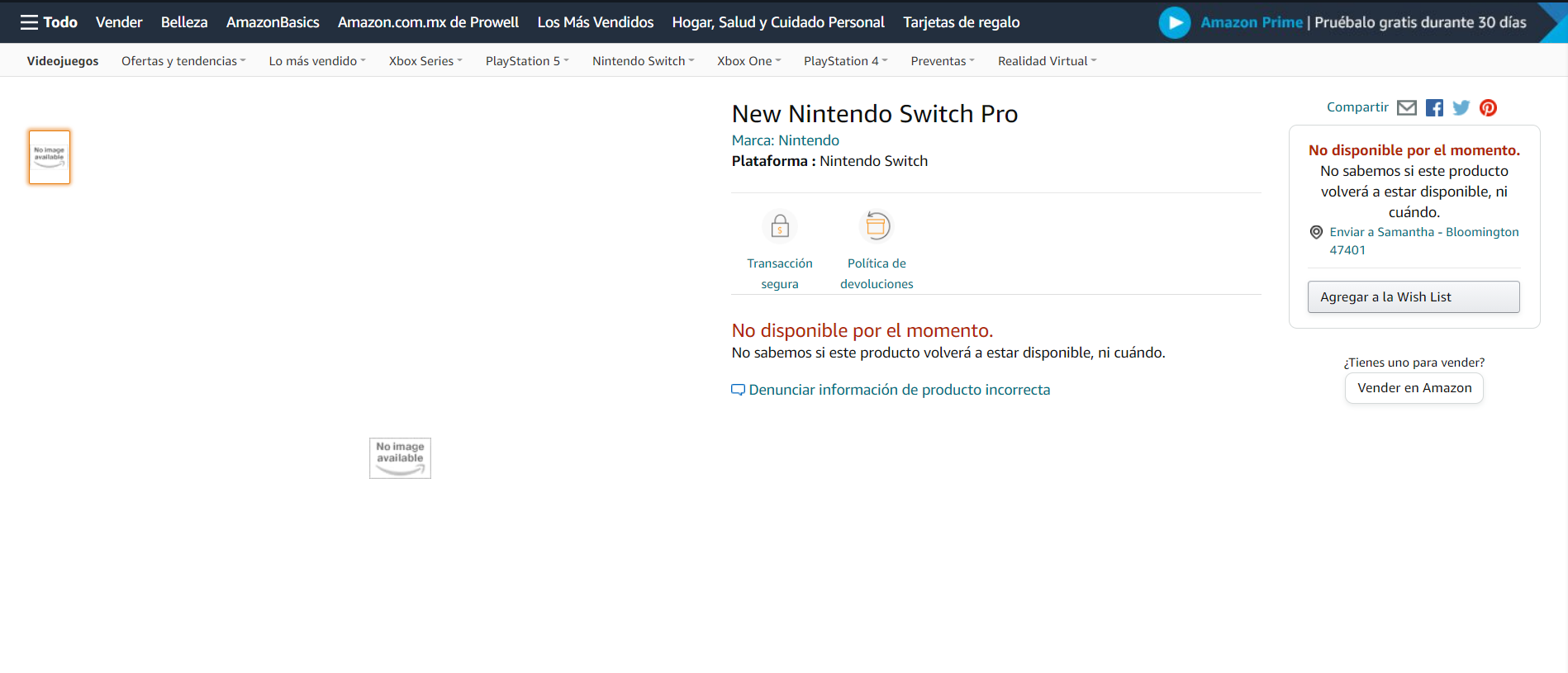Open AmazonBasics in top navigation
Screen dimensions: 1568x673
click(x=273, y=22)
